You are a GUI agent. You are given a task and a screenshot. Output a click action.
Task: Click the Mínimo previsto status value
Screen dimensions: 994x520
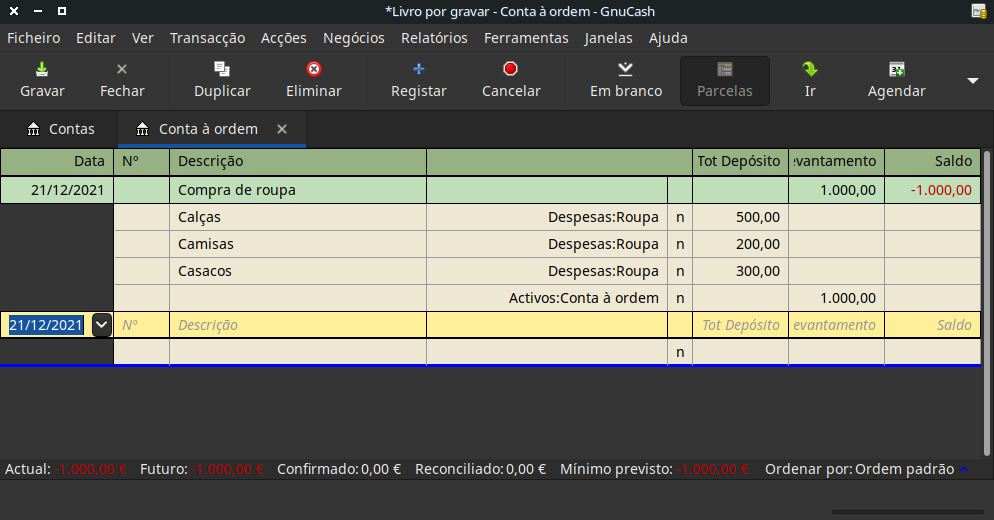713,469
